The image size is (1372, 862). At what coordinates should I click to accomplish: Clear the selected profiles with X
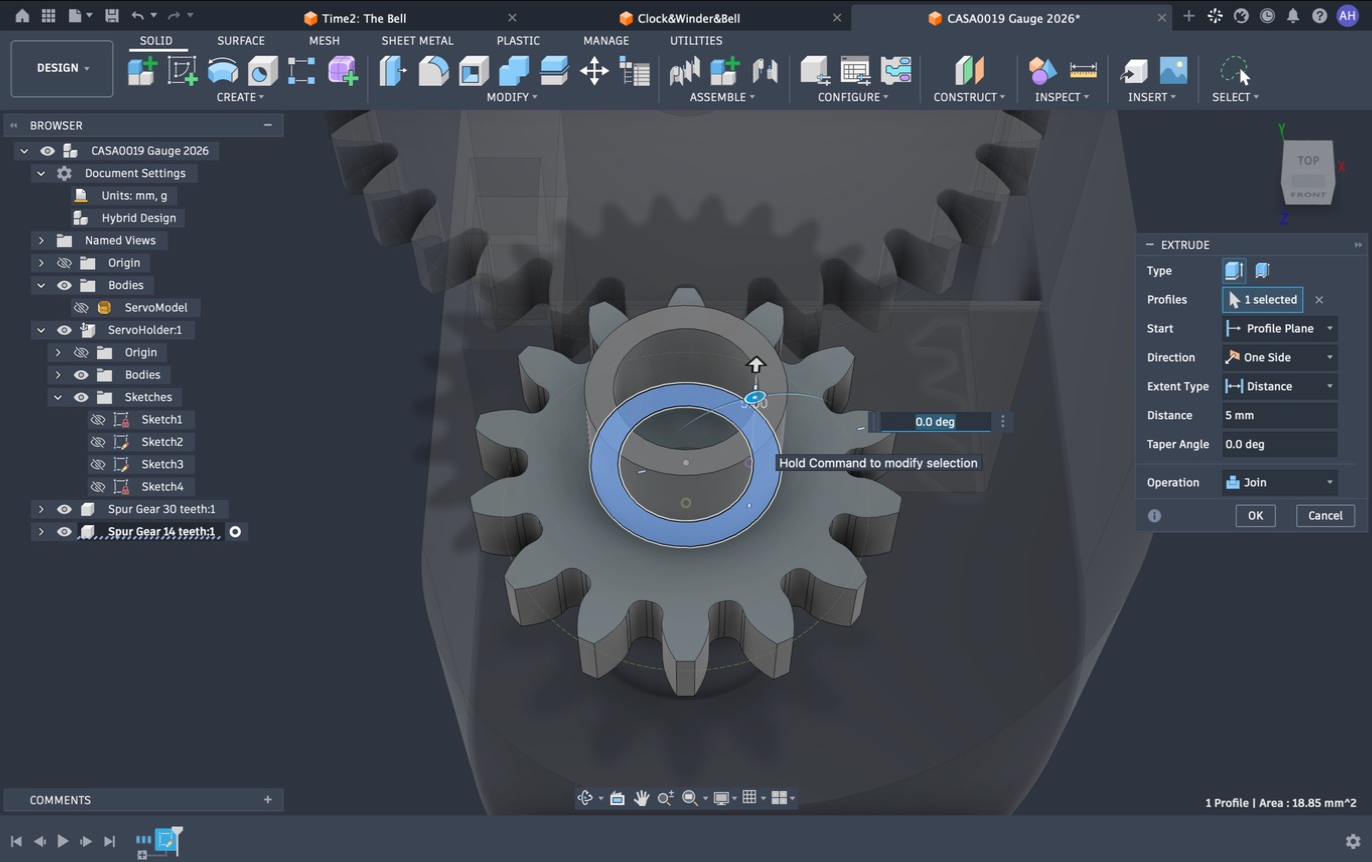click(x=1319, y=300)
